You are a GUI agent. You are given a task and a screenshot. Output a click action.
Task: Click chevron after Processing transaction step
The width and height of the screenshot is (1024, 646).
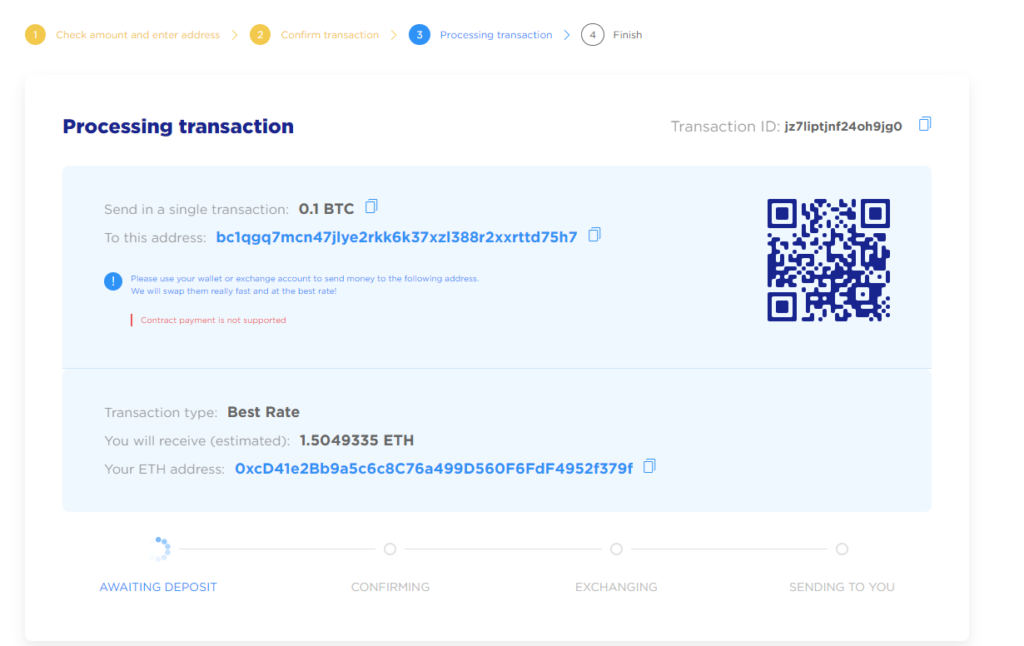click(567, 35)
